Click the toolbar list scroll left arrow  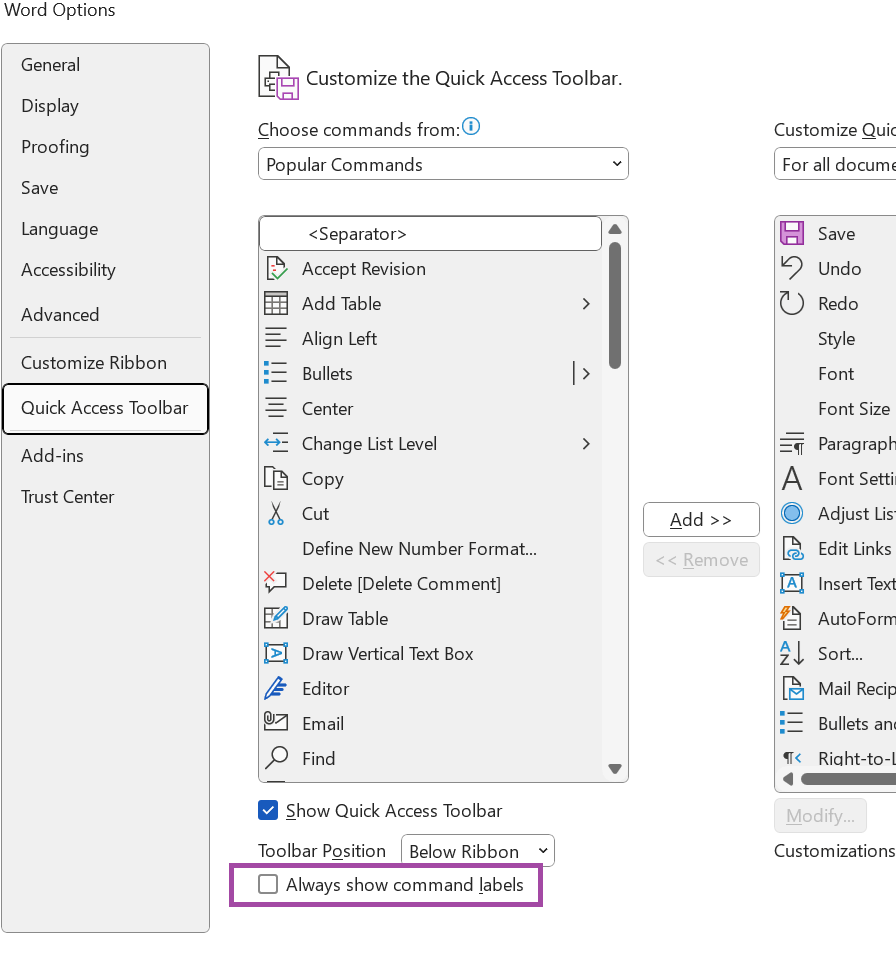(x=788, y=779)
